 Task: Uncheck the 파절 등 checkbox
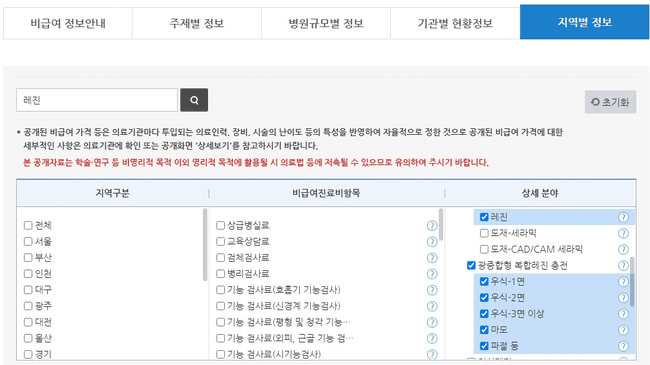pyautogui.click(x=484, y=346)
